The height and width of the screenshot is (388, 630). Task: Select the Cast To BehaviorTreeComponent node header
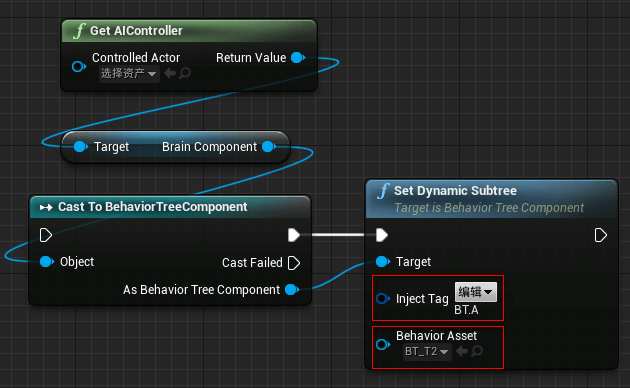click(170, 207)
